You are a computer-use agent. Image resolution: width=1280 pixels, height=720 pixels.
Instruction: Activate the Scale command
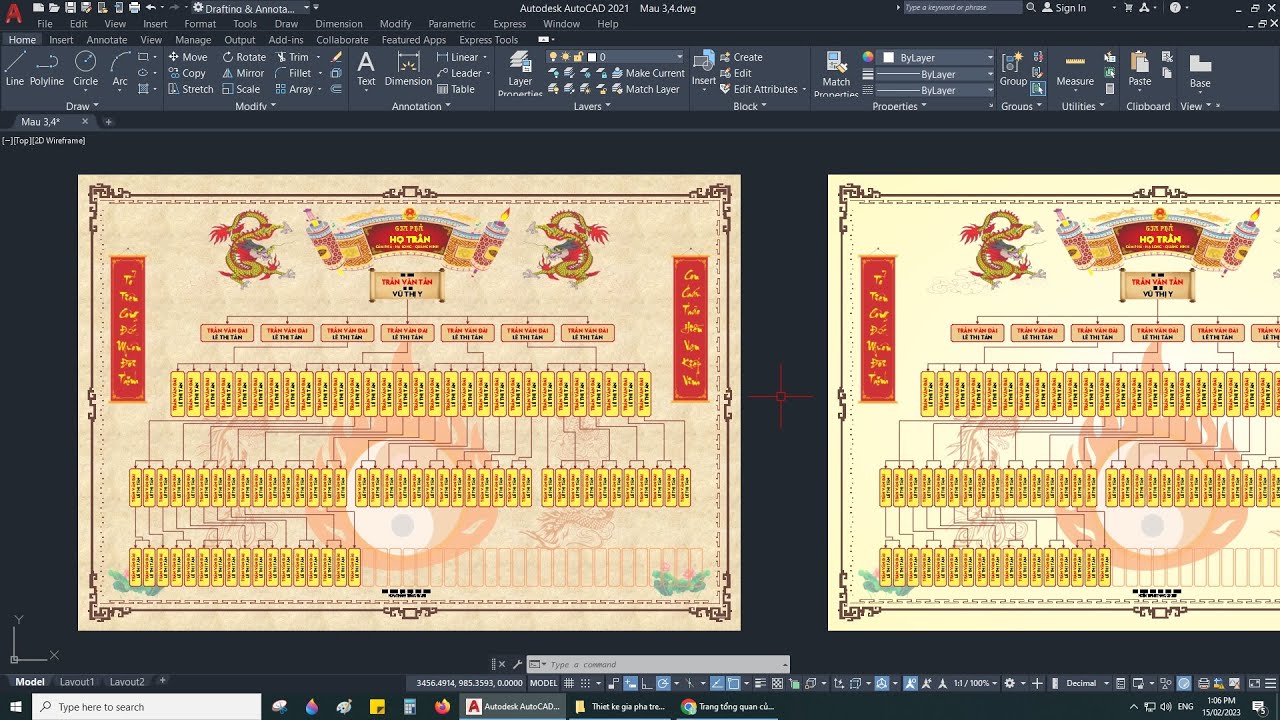click(241, 89)
